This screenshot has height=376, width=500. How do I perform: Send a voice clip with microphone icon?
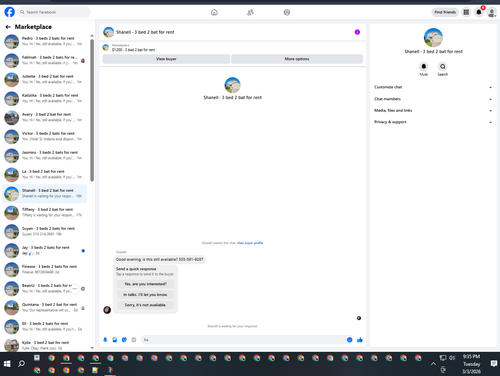tap(105, 340)
